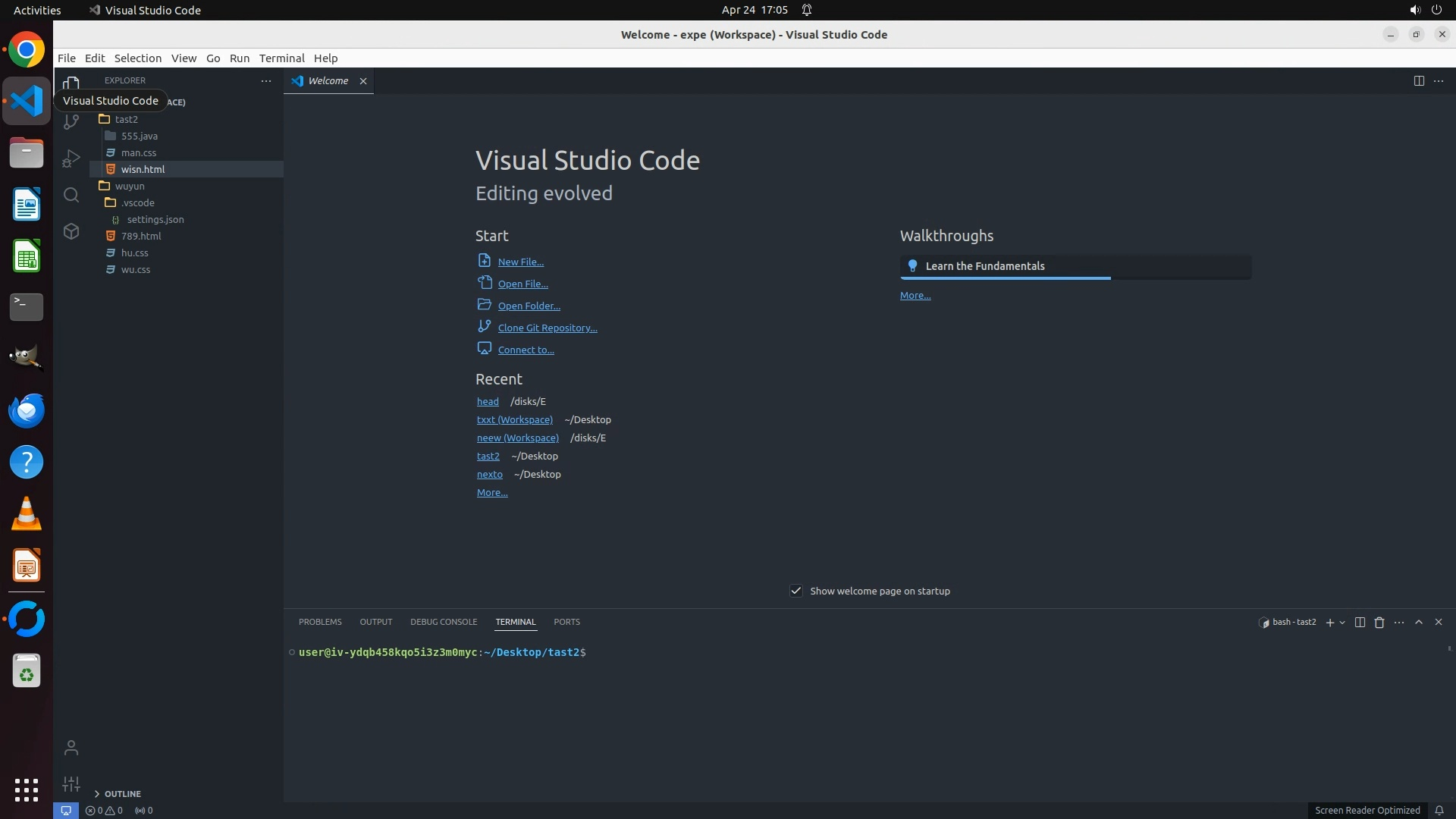Switch to the PROBLEMS tab
Screen dimensions: 1456x819
[x=320, y=622]
